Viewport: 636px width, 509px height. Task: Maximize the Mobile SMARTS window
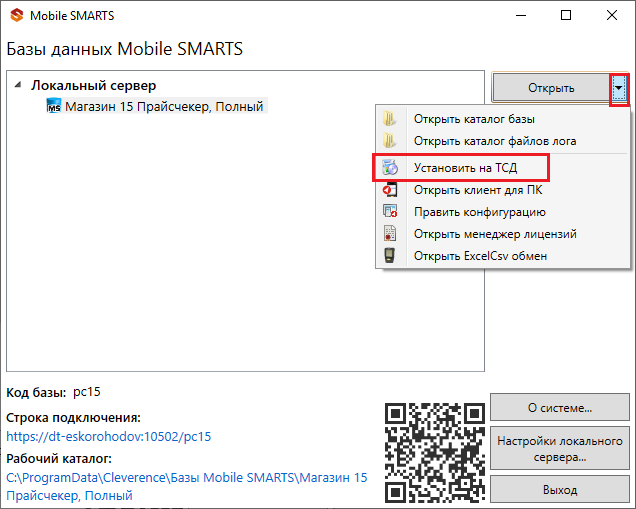tap(566, 15)
